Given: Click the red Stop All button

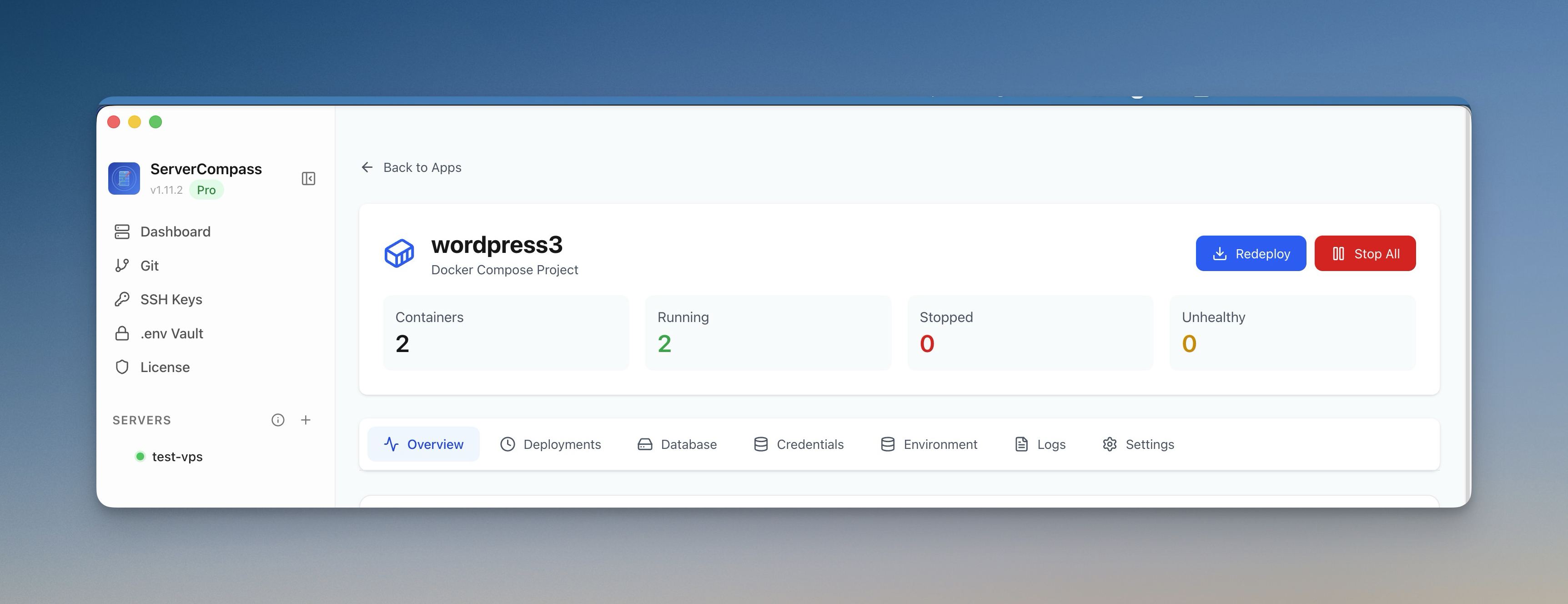Looking at the screenshot, I should coord(1365,253).
